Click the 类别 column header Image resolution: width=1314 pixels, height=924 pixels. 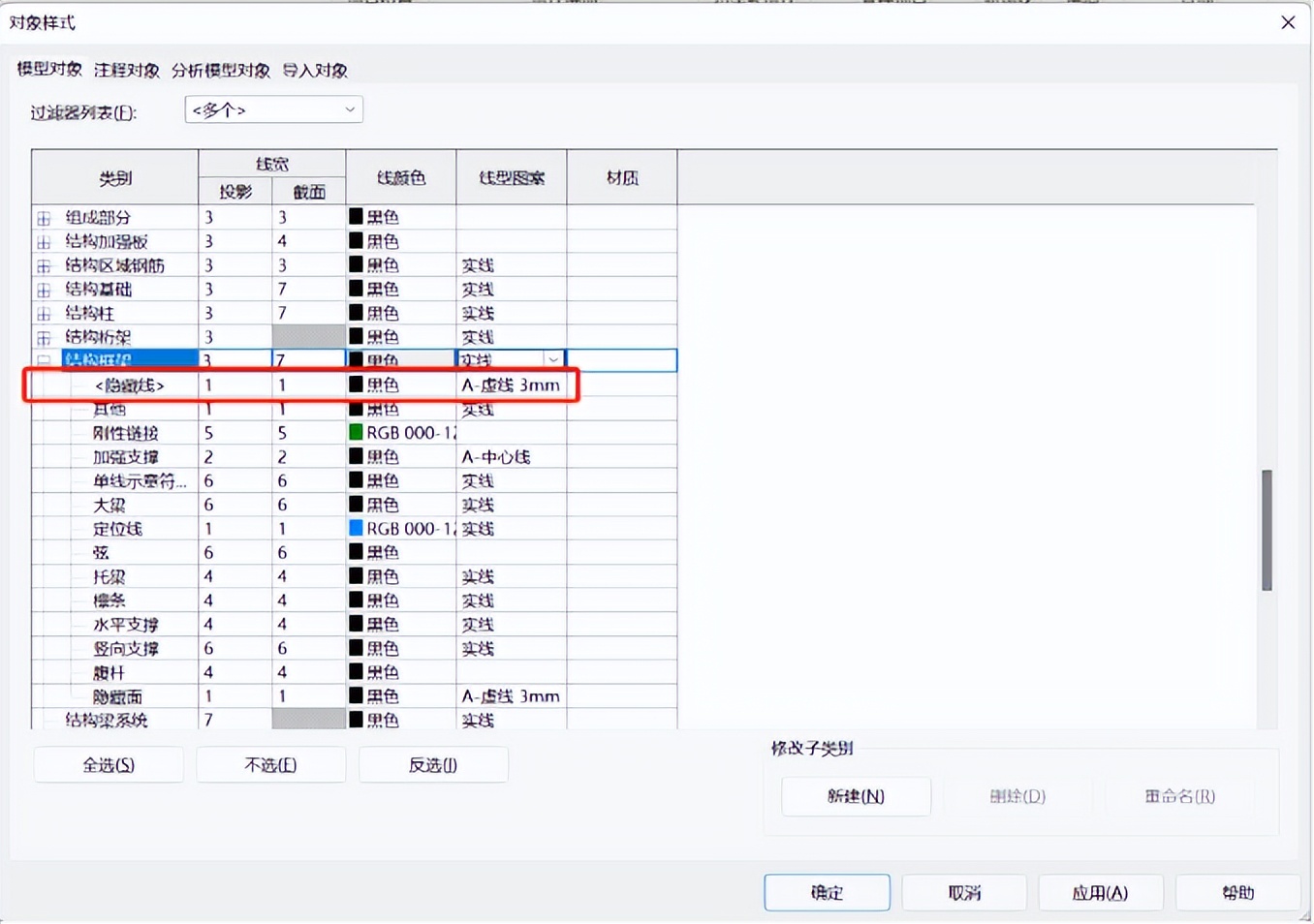coord(114,177)
